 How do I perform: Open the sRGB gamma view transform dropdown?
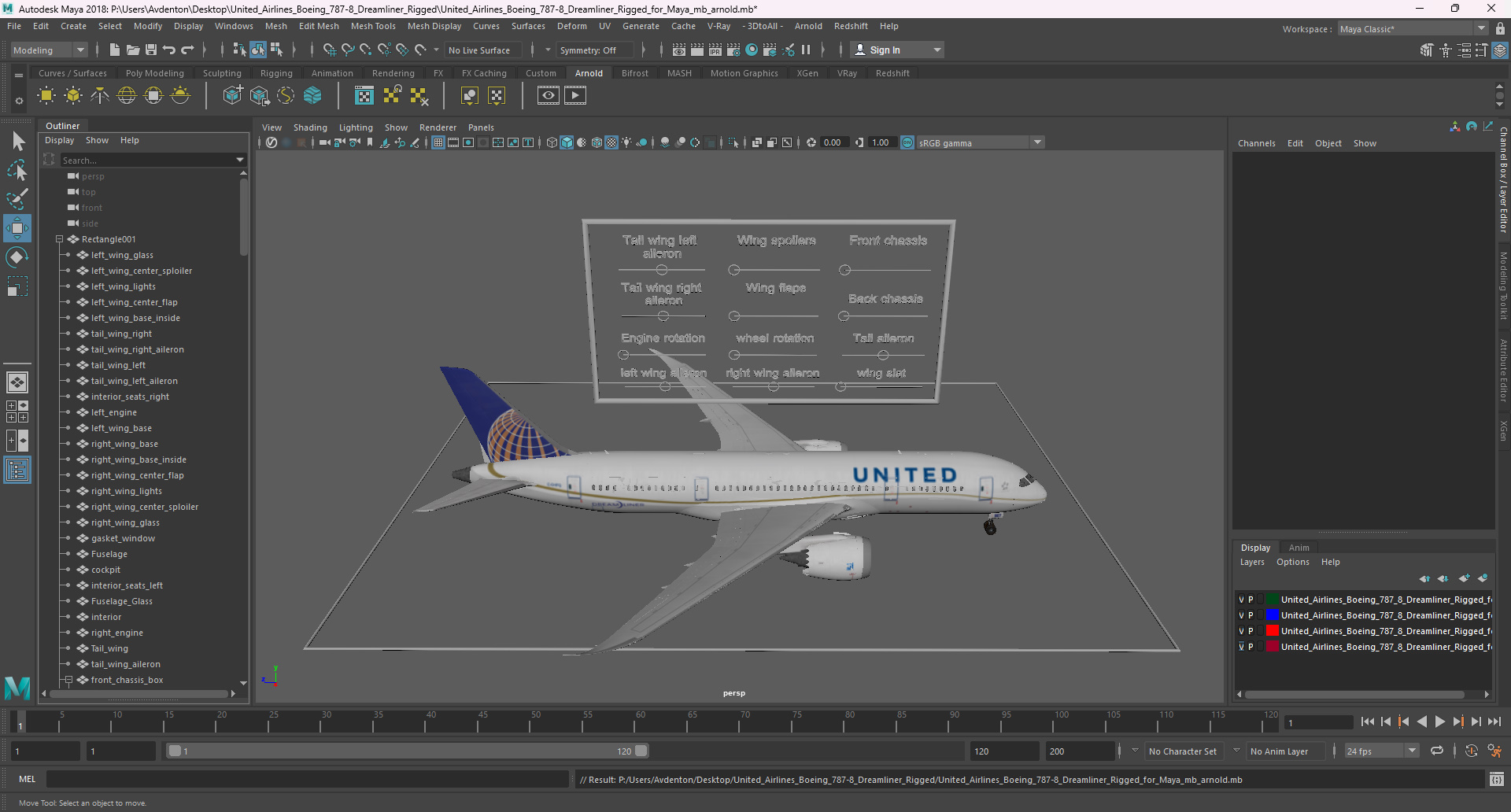pyautogui.click(x=981, y=142)
